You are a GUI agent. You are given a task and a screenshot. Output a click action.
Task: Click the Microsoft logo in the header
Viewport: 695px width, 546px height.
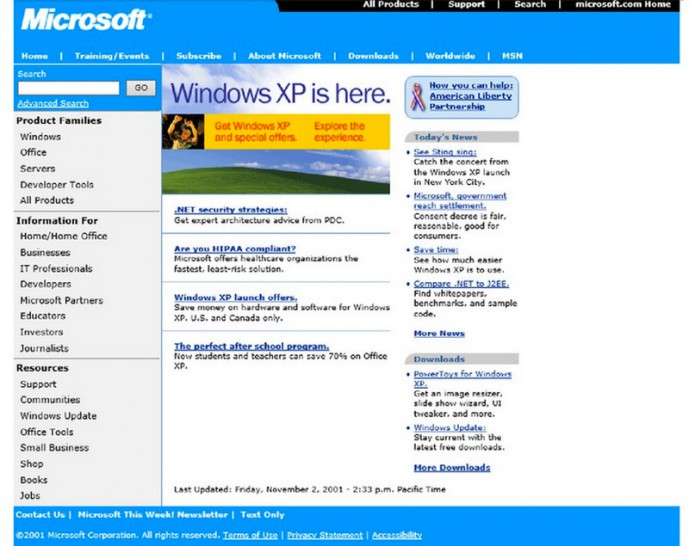86,20
